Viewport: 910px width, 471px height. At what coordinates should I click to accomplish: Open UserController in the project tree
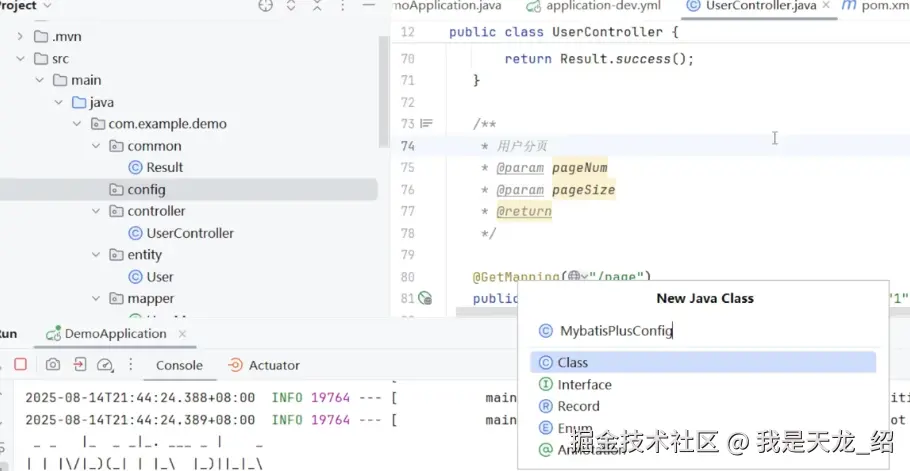pos(181,233)
